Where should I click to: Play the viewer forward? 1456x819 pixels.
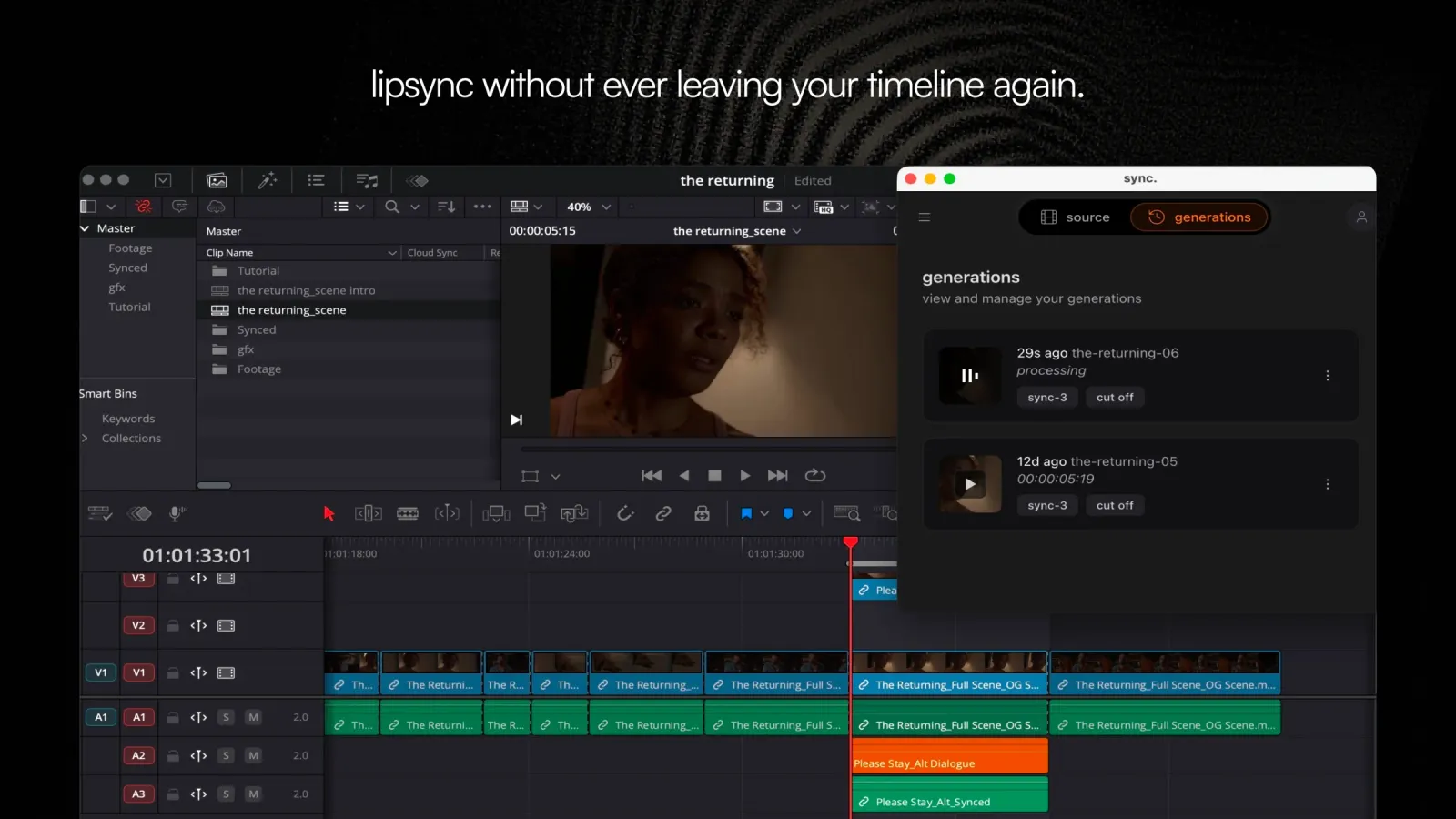pos(745,476)
